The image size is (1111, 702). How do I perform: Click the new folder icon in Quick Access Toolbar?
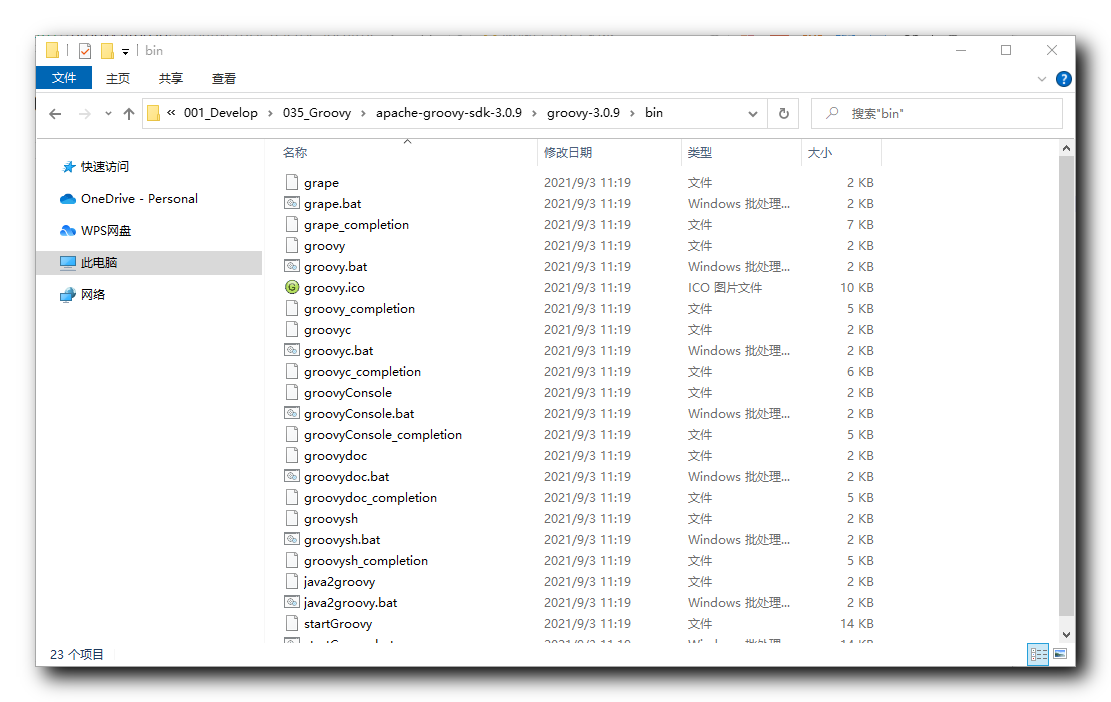(x=107, y=51)
